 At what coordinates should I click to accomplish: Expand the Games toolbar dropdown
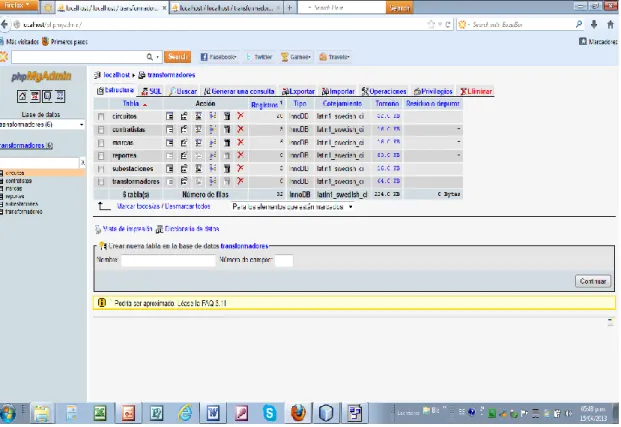(295, 57)
